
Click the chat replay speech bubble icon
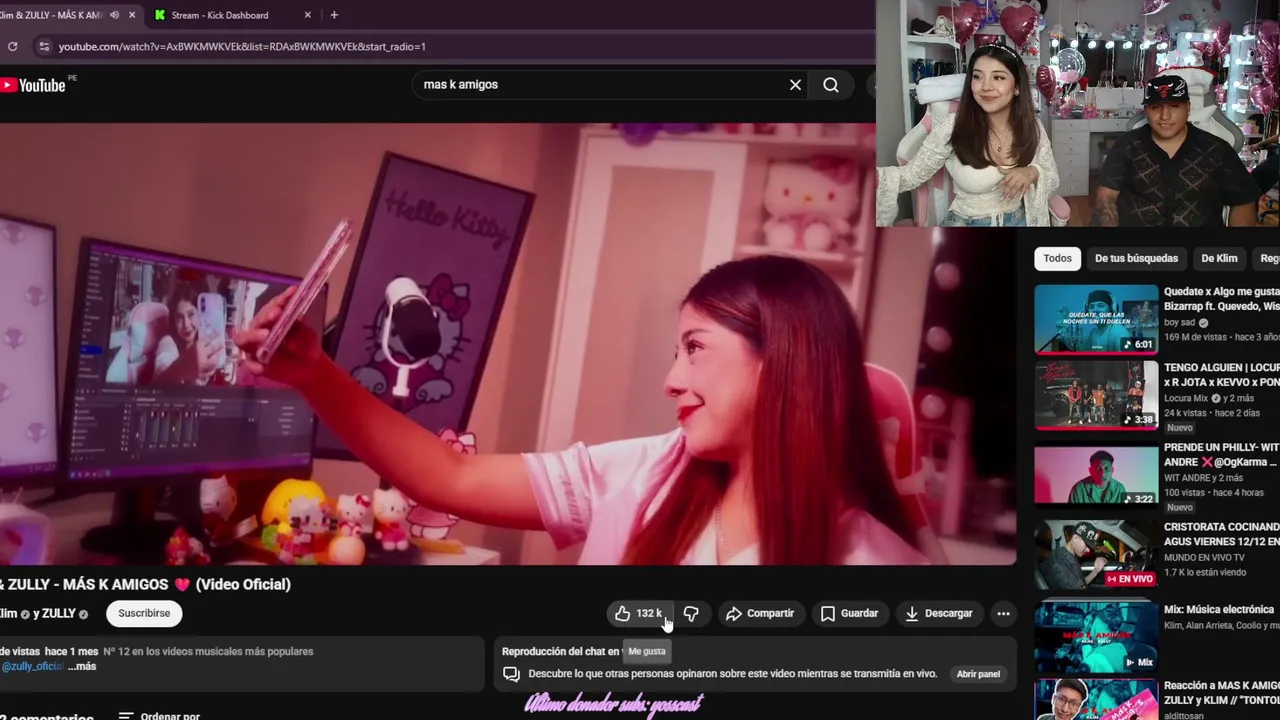511,674
